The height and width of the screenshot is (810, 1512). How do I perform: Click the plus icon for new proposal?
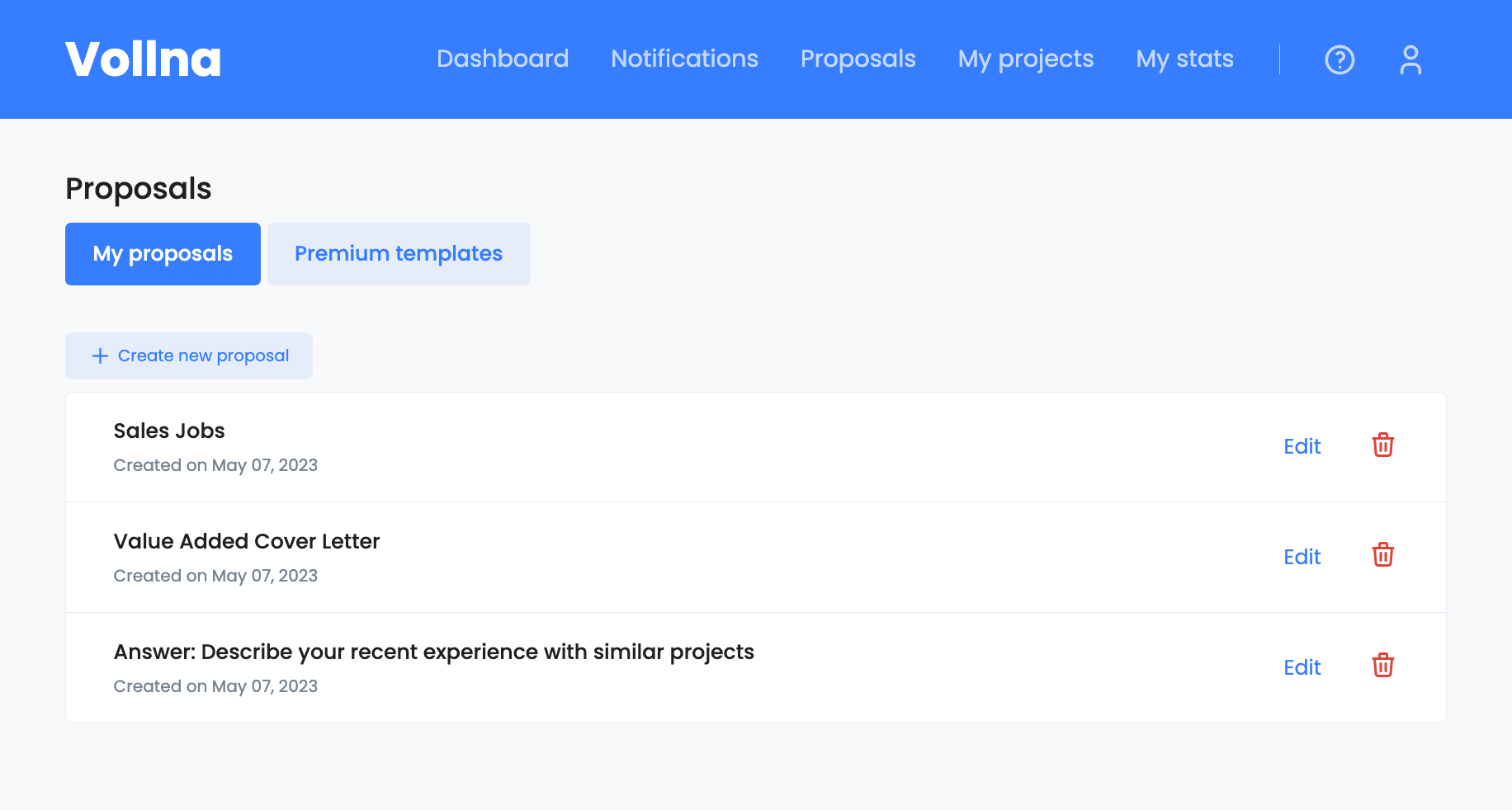coord(100,356)
